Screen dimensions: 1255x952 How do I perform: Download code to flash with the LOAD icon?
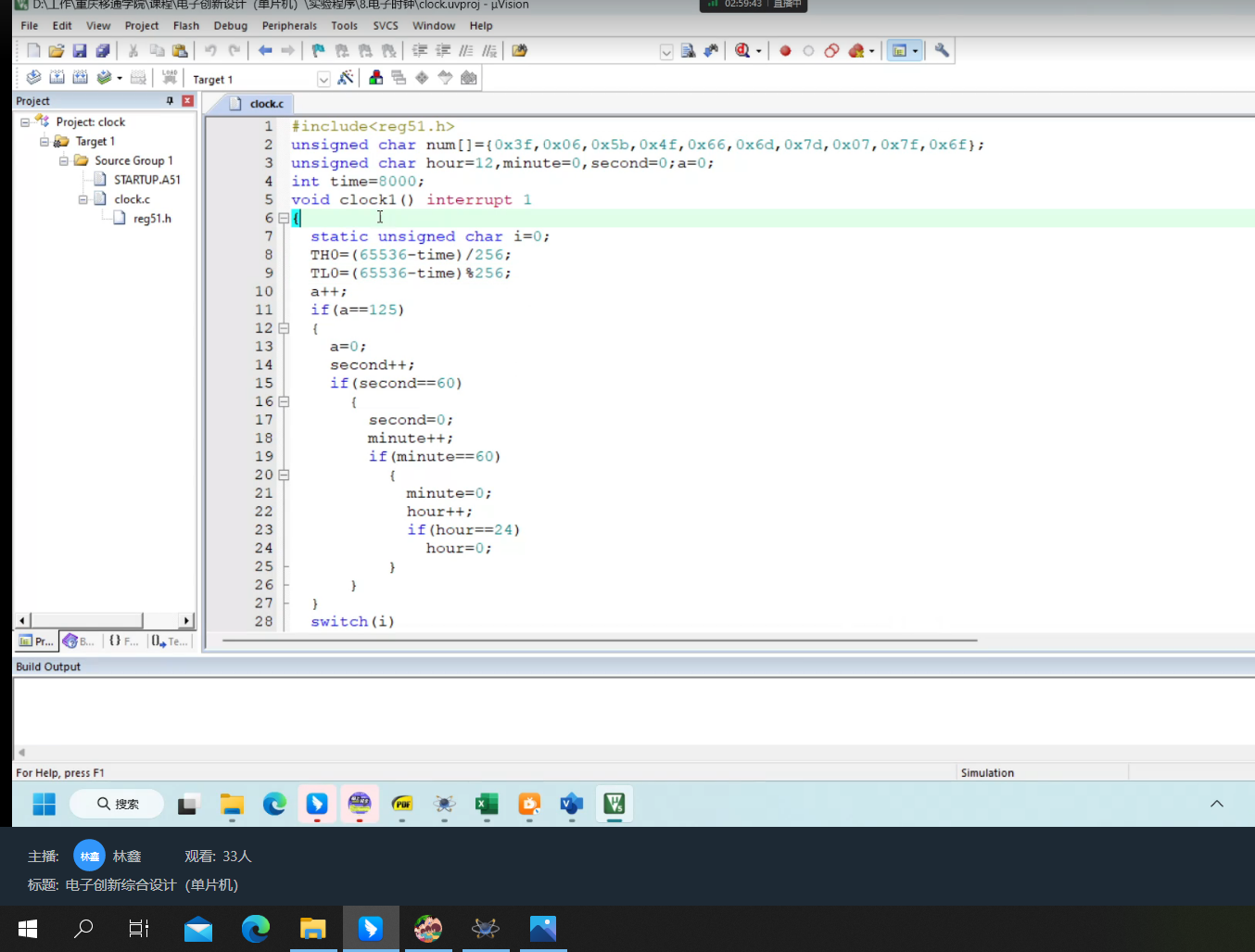click(170, 78)
